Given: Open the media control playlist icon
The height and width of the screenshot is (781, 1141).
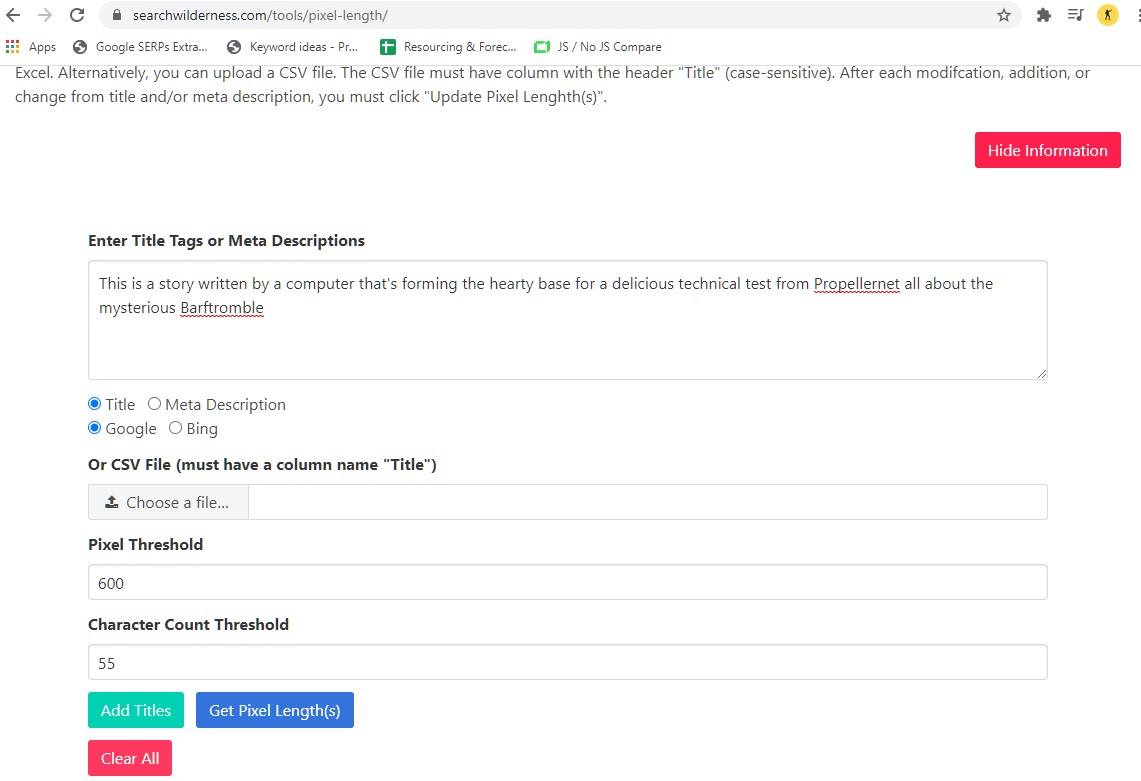Looking at the screenshot, I should pyautogui.click(x=1076, y=15).
